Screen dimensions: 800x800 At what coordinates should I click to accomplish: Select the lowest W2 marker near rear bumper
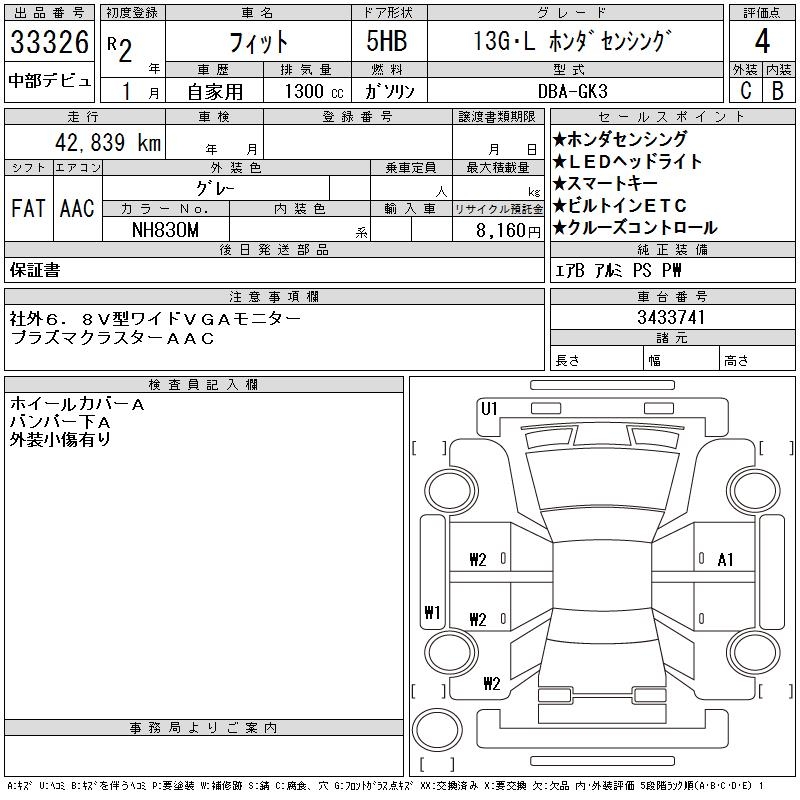point(491,684)
